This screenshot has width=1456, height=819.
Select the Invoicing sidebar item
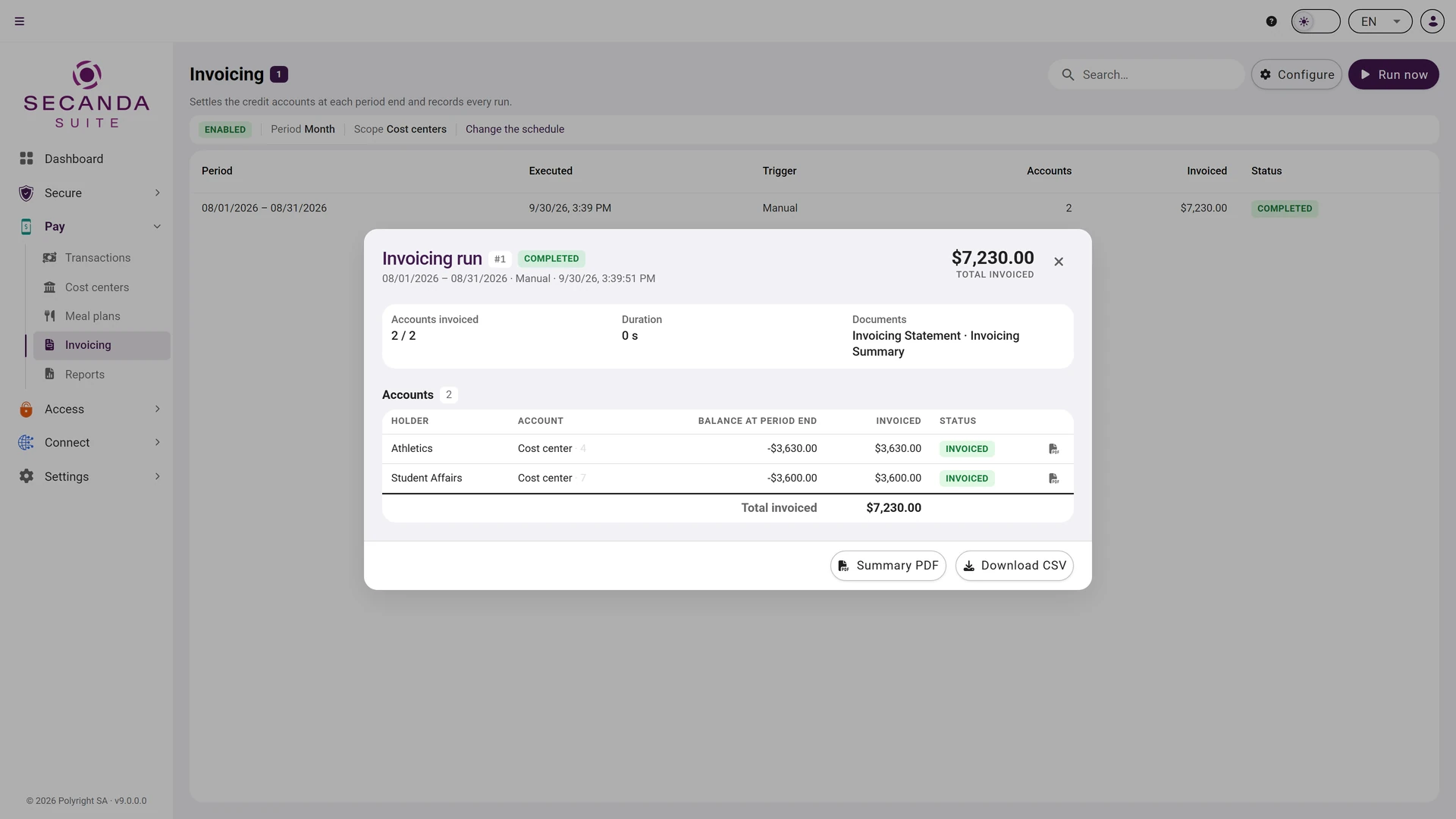coord(102,345)
